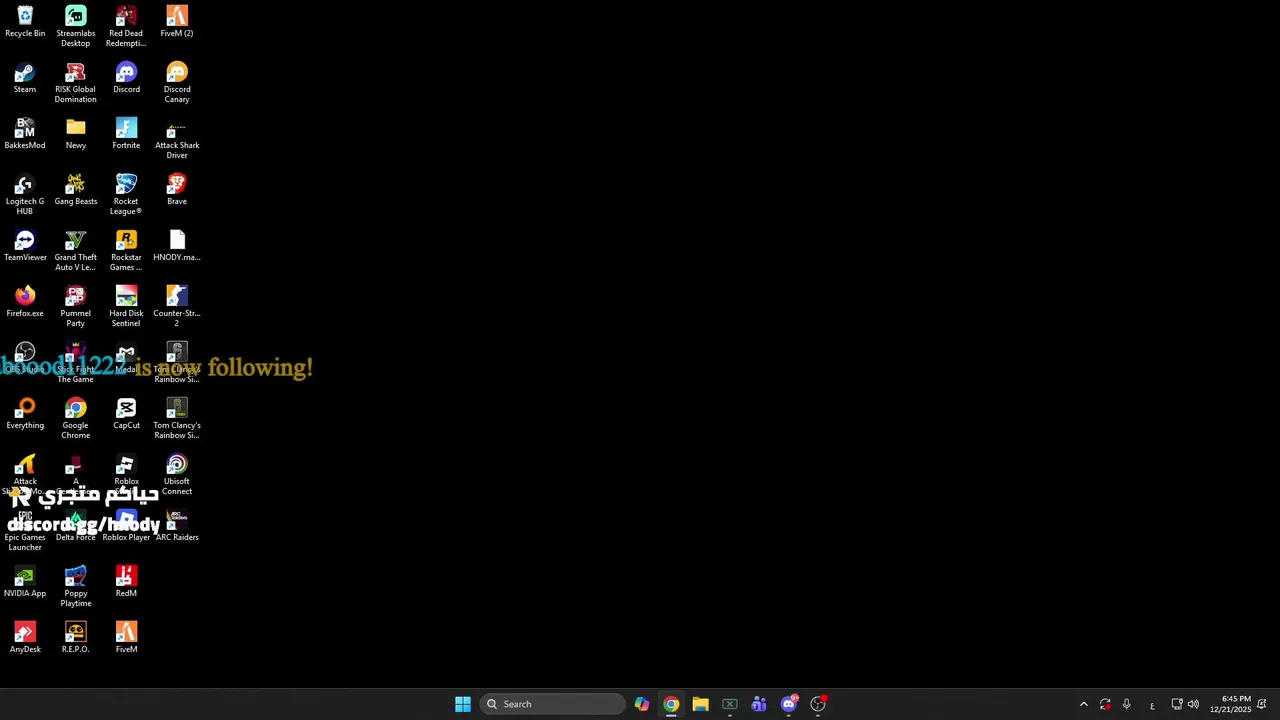Select the Pummel Party desktop shortcut
The image size is (1280, 720).
(76, 307)
